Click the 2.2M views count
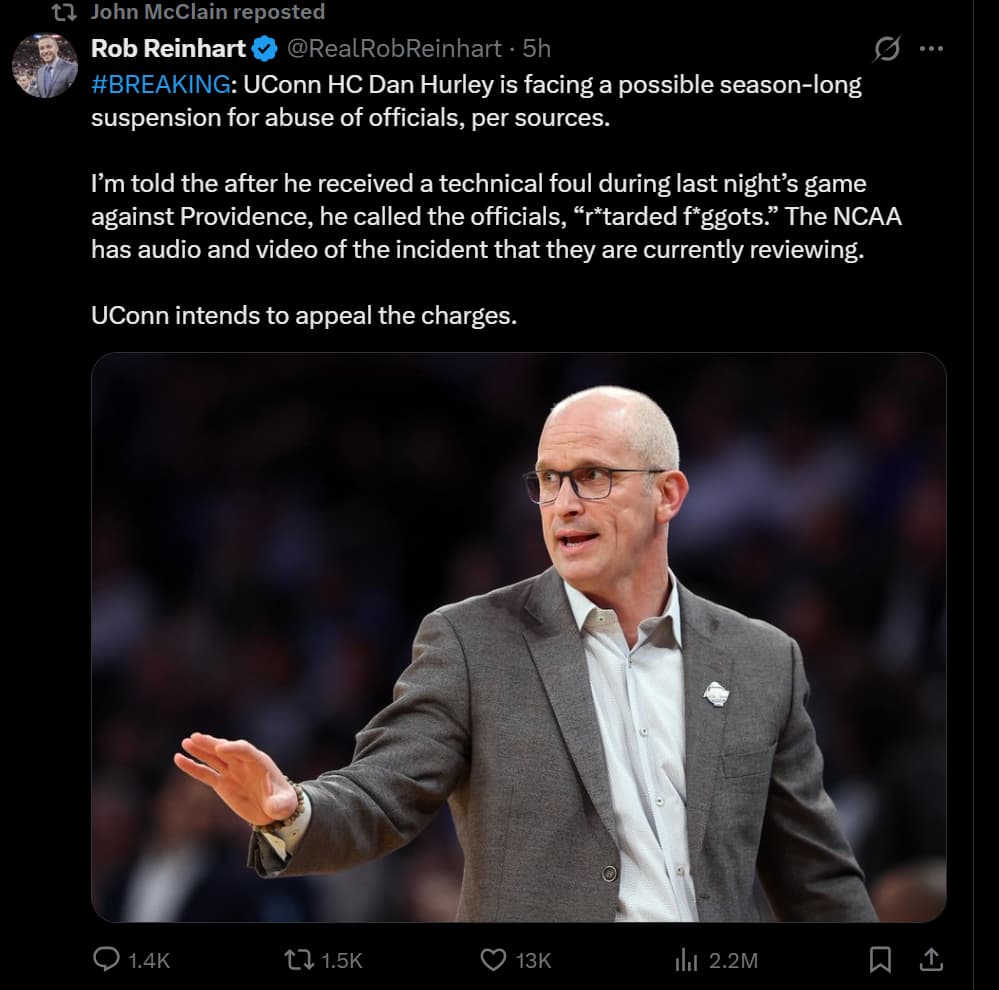The width and height of the screenshot is (999, 990). [x=733, y=960]
